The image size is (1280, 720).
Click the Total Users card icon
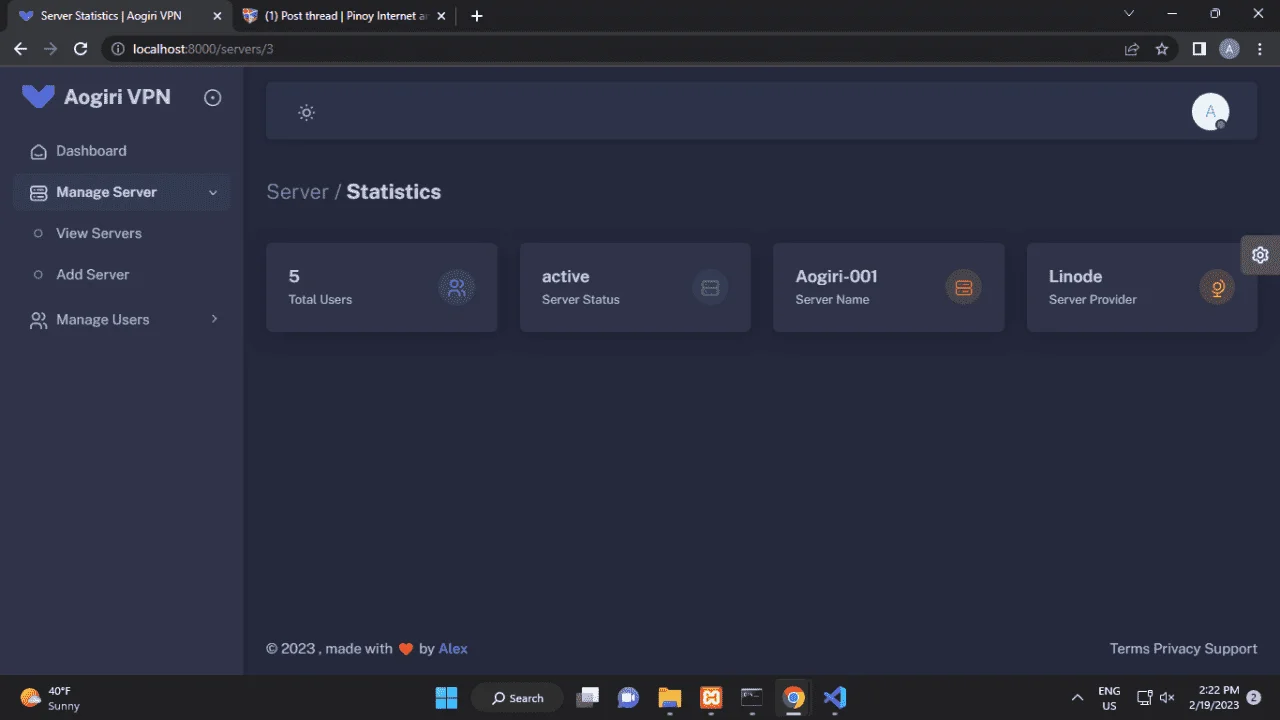point(457,288)
